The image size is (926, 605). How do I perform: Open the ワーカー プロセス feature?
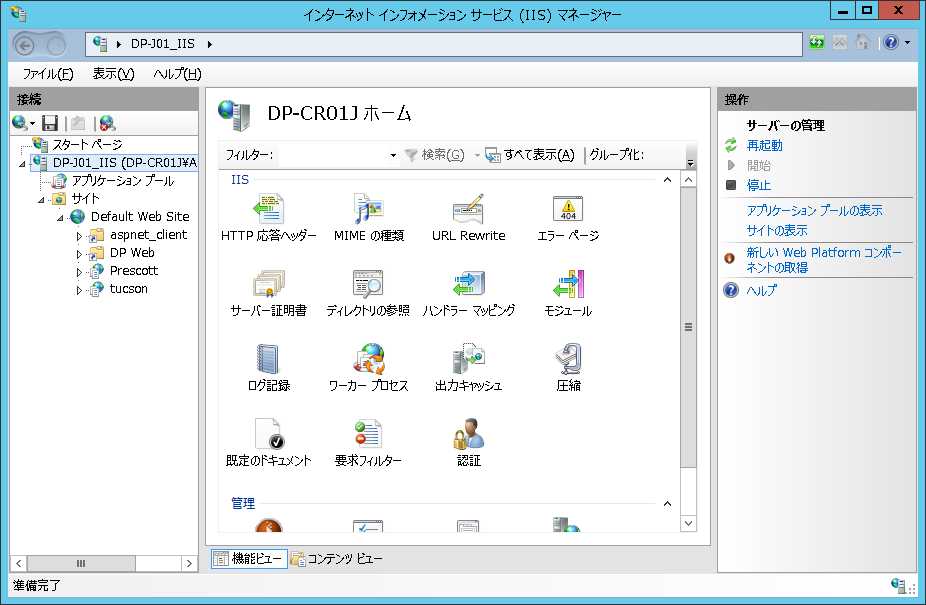coord(369,367)
